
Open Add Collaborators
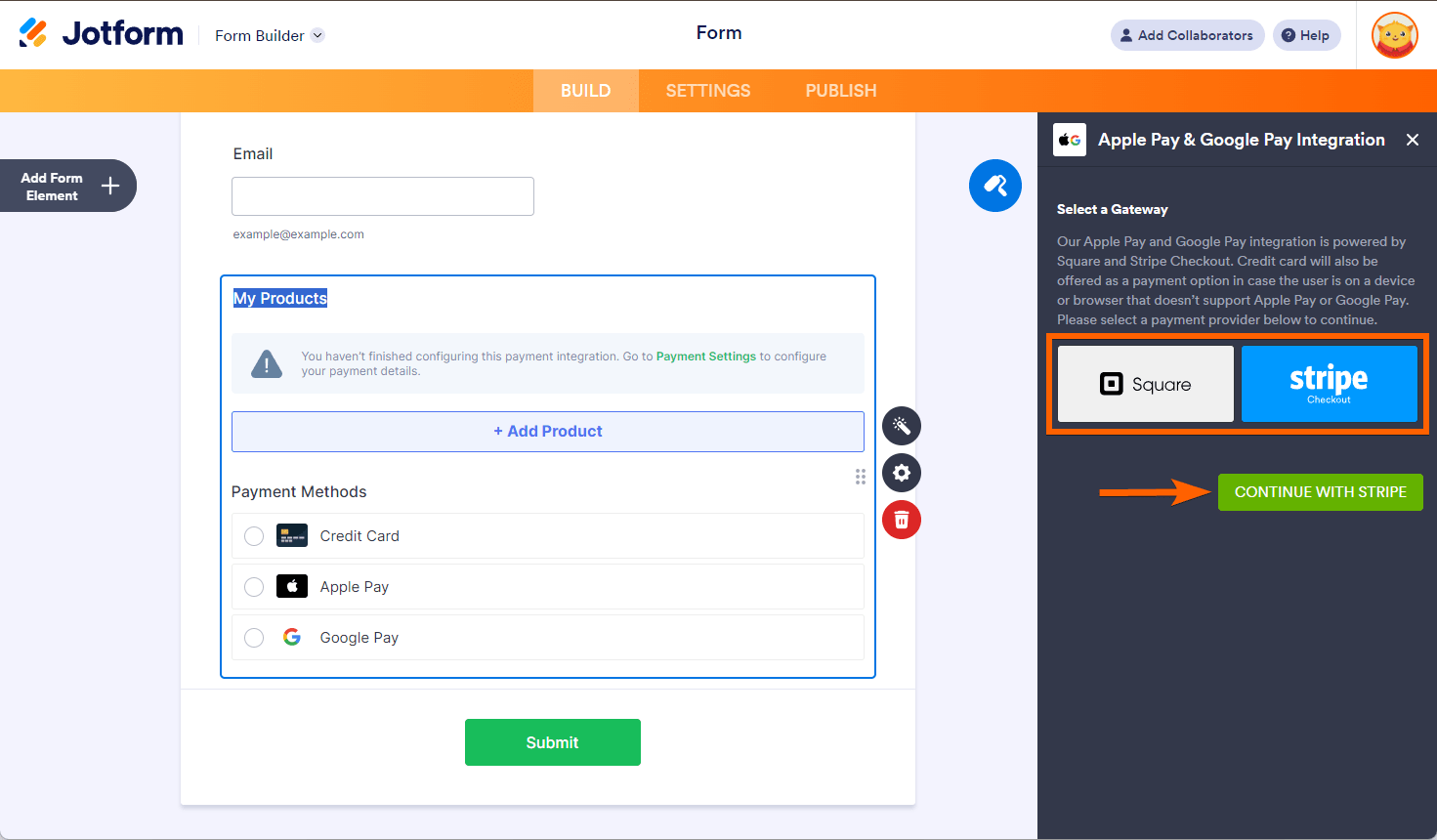click(x=1188, y=35)
